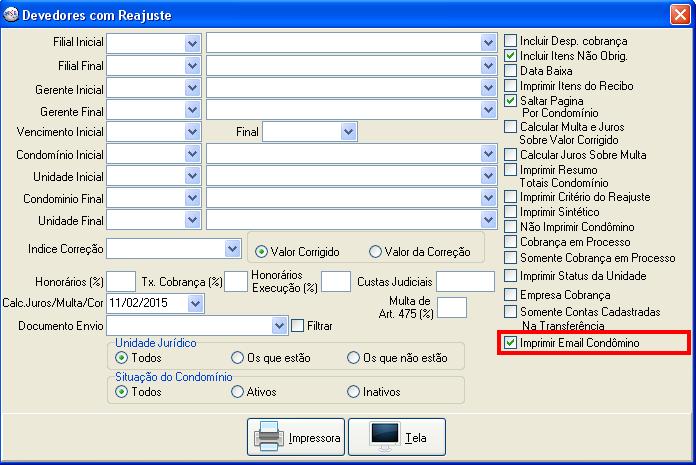Choose Os que estão in Unidade Jurídico
Screen dimensions: 696x465
[x=238, y=358]
